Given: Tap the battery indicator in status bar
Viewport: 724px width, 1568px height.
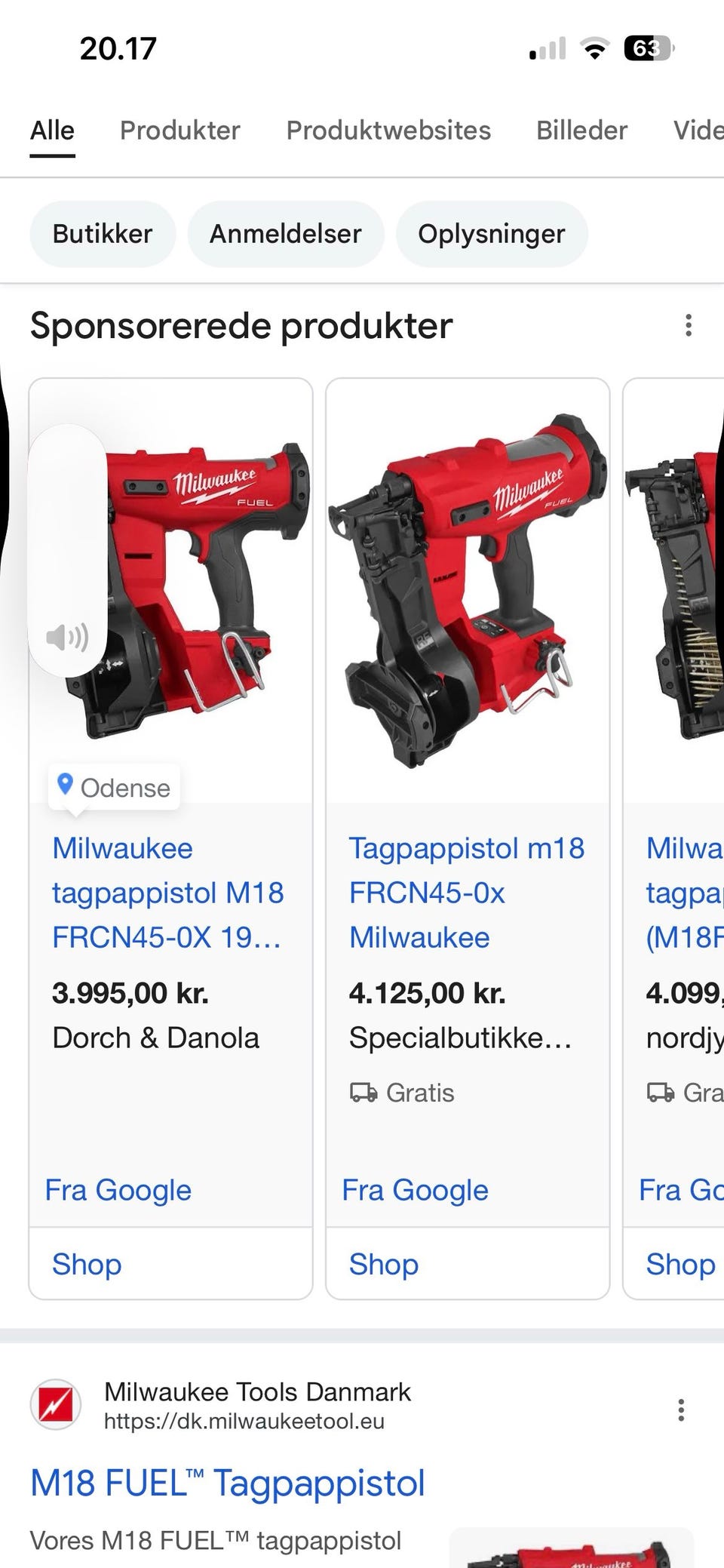Looking at the screenshot, I should click(649, 49).
